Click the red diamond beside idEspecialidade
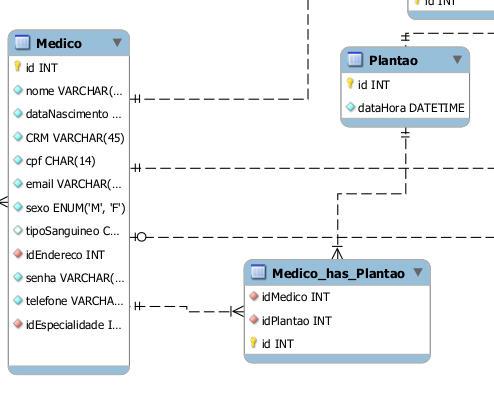Image resolution: width=494 pixels, height=396 pixels. 18,324
